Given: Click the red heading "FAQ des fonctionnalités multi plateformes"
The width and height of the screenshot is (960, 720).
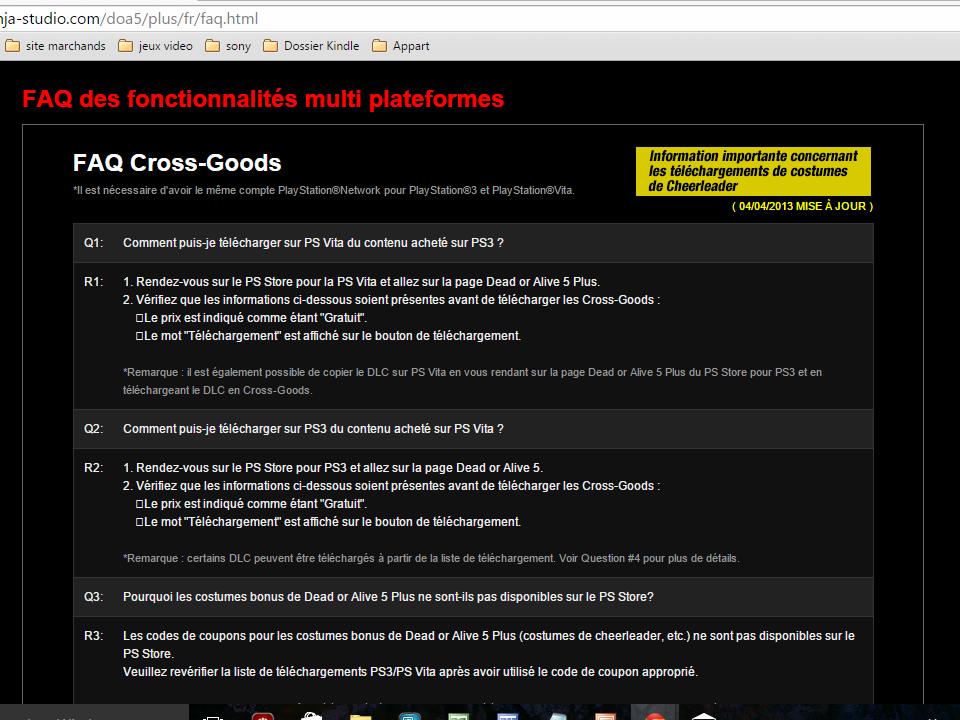Looking at the screenshot, I should pyautogui.click(x=263, y=99).
